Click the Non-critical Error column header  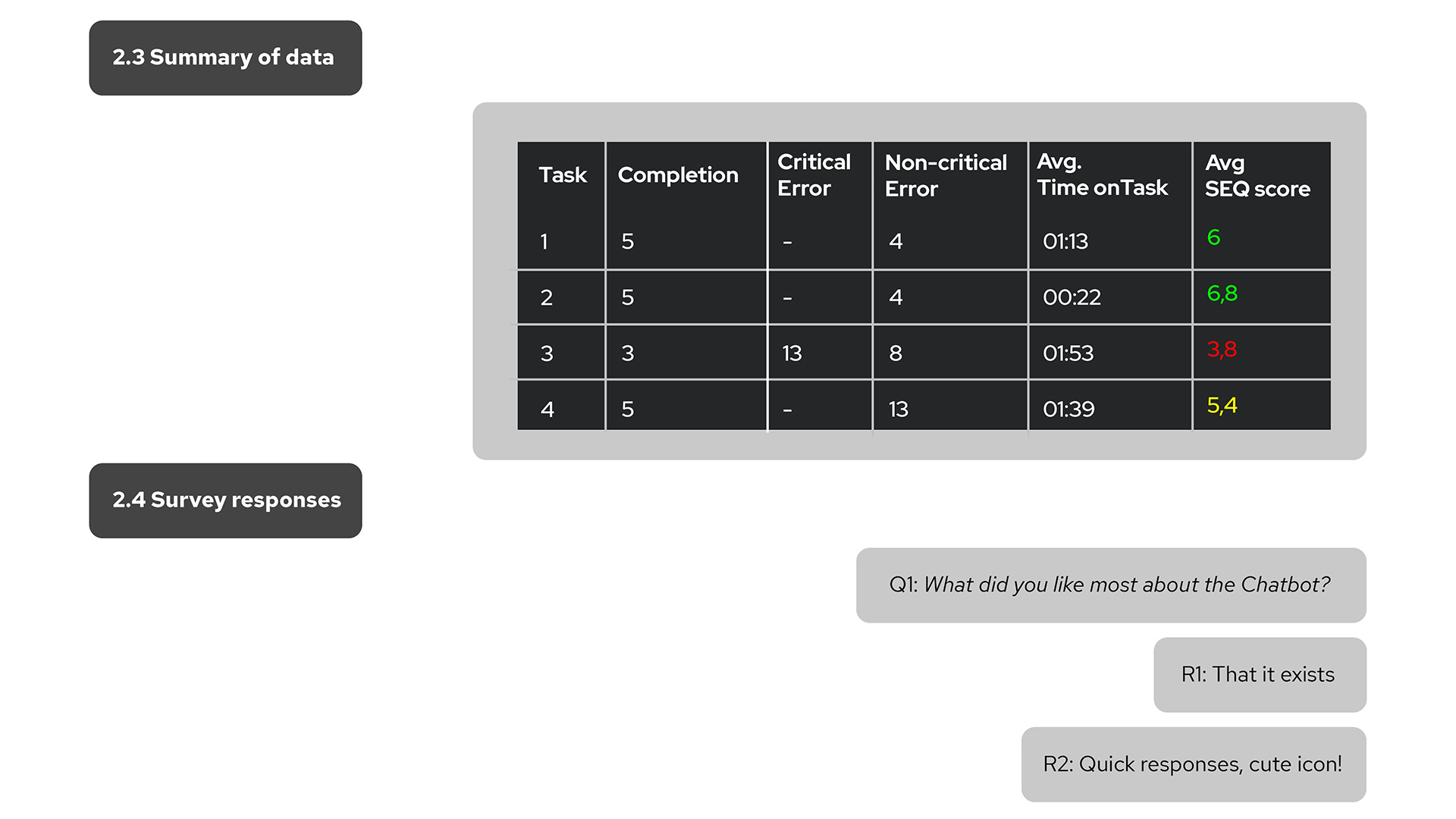click(x=946, y=175)
